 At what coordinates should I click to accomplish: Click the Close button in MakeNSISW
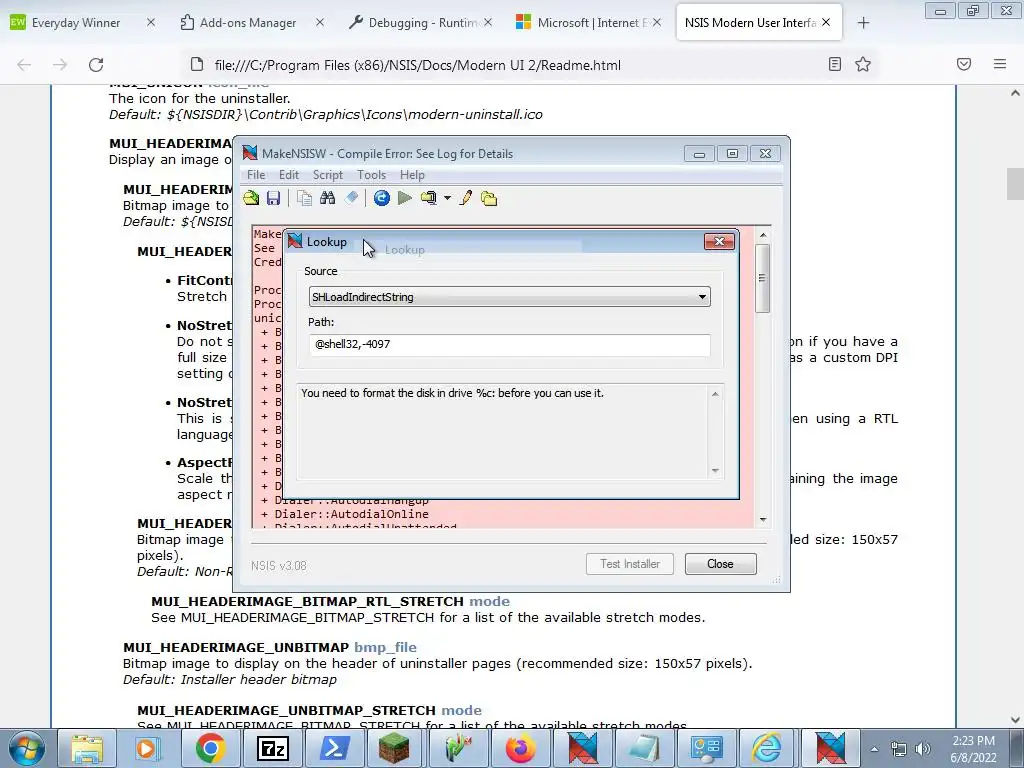click(720, 564)
